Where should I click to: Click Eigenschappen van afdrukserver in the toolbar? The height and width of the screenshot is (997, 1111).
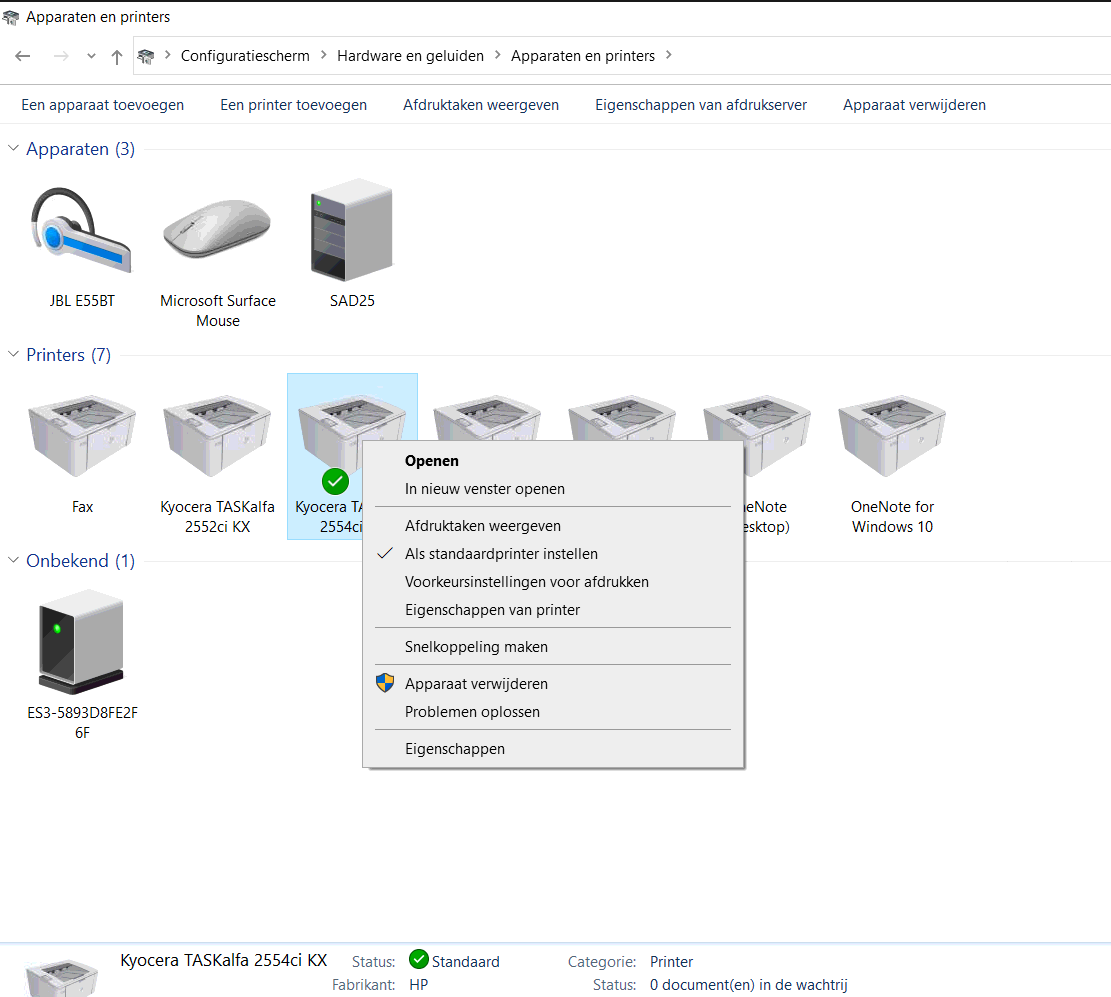701,105
